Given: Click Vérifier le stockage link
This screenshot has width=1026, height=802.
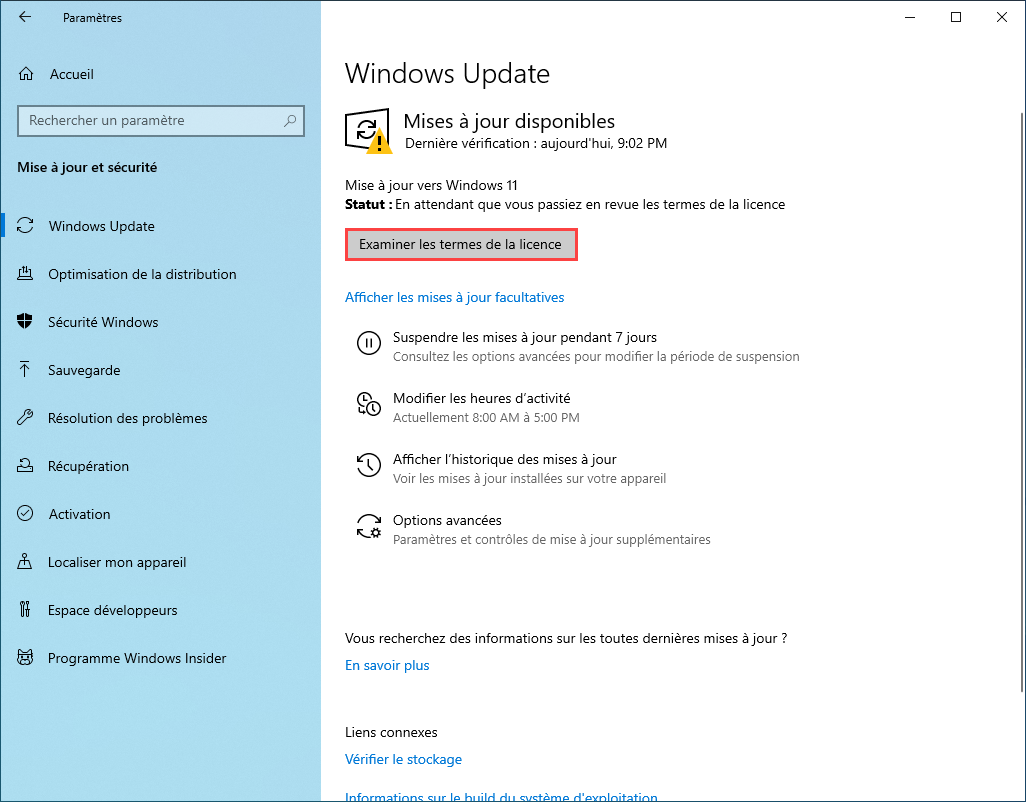Looking at the screenshot, I should [403, 759].
